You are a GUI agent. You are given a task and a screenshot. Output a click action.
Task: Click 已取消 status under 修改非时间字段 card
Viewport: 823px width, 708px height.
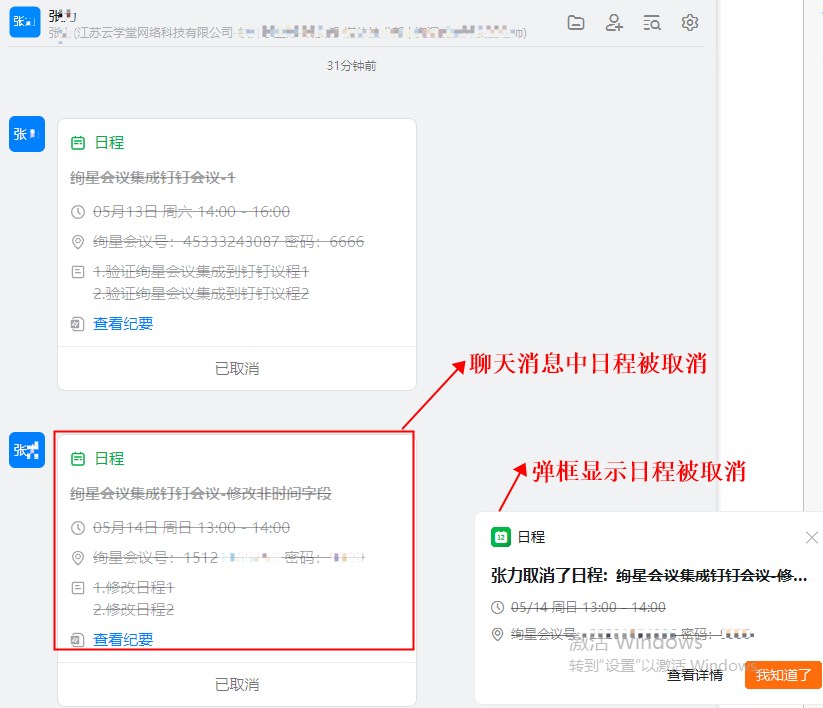[237, 684]
